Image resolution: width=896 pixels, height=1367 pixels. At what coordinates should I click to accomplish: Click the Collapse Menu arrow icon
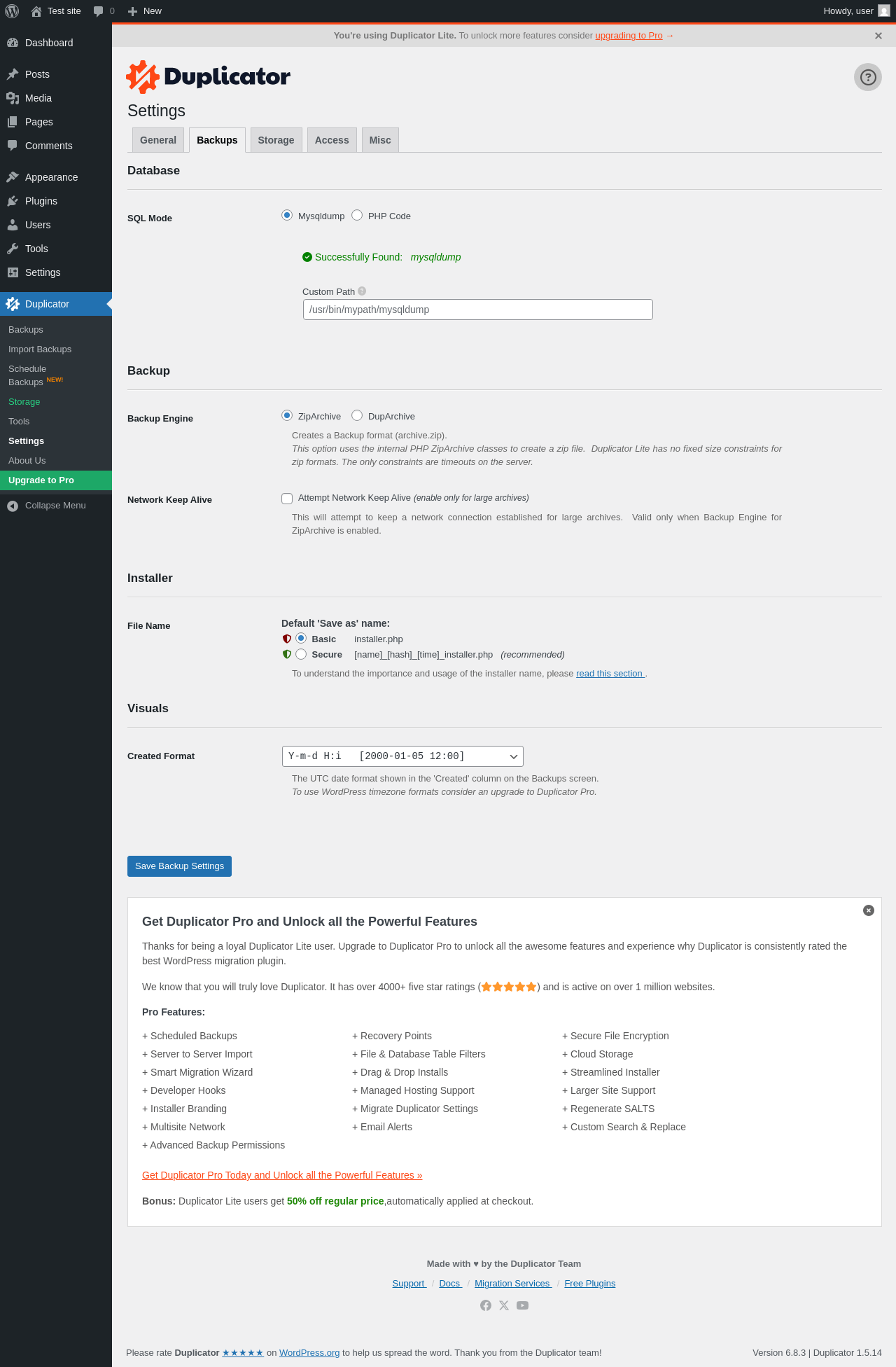pyautogui.click(x=13, y=506)
